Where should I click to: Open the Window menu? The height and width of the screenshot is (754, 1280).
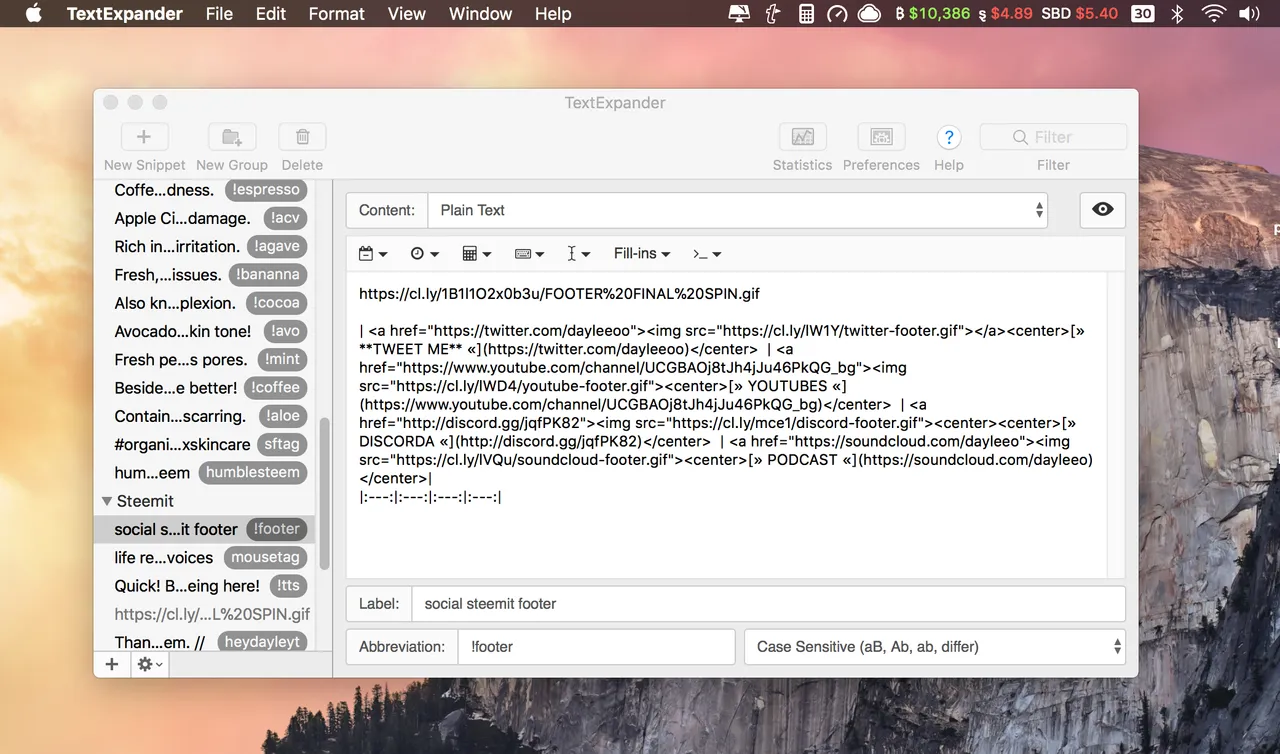pos(481,14)
